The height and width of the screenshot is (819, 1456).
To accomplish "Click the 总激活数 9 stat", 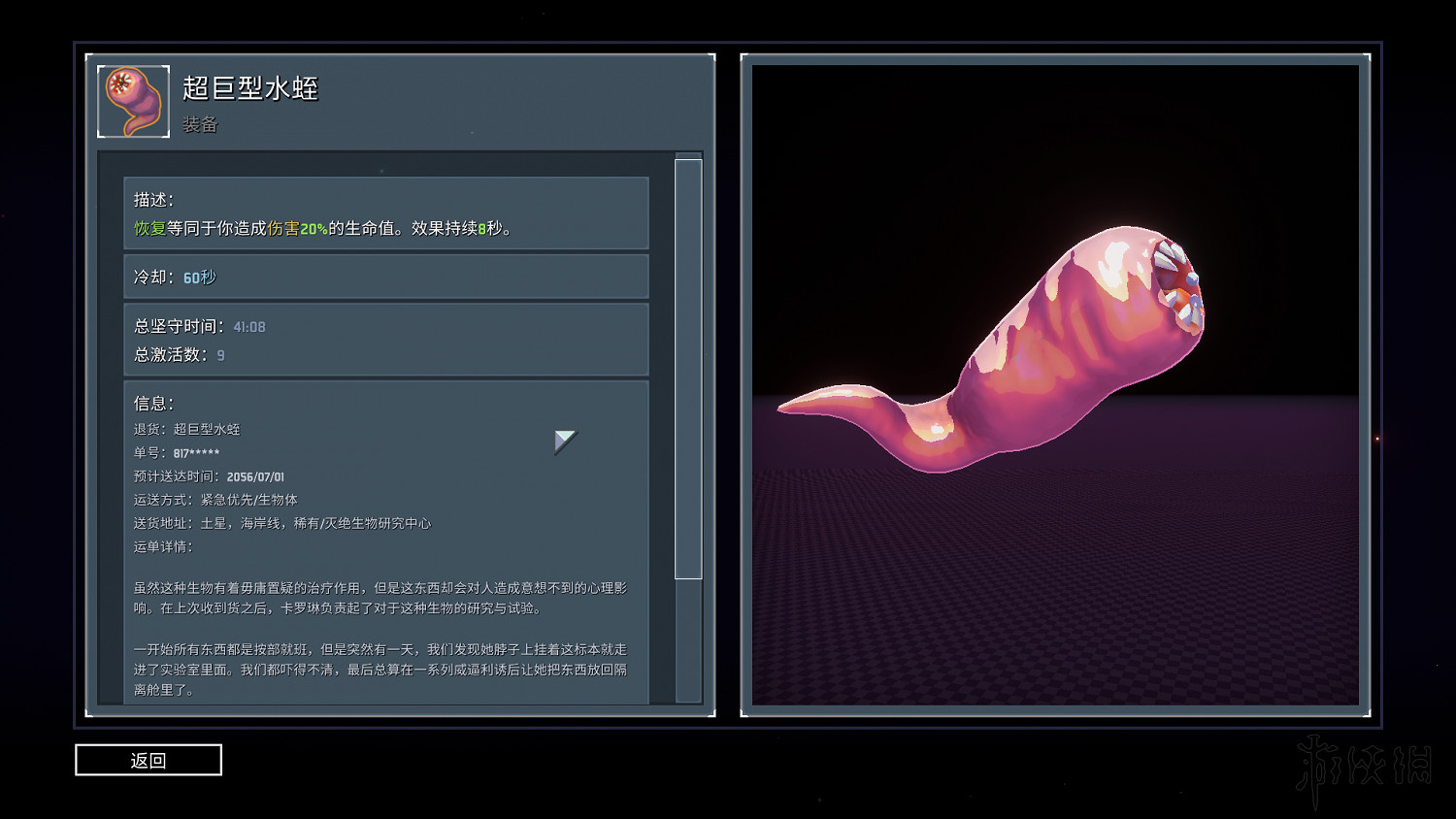I will point(180,355).
